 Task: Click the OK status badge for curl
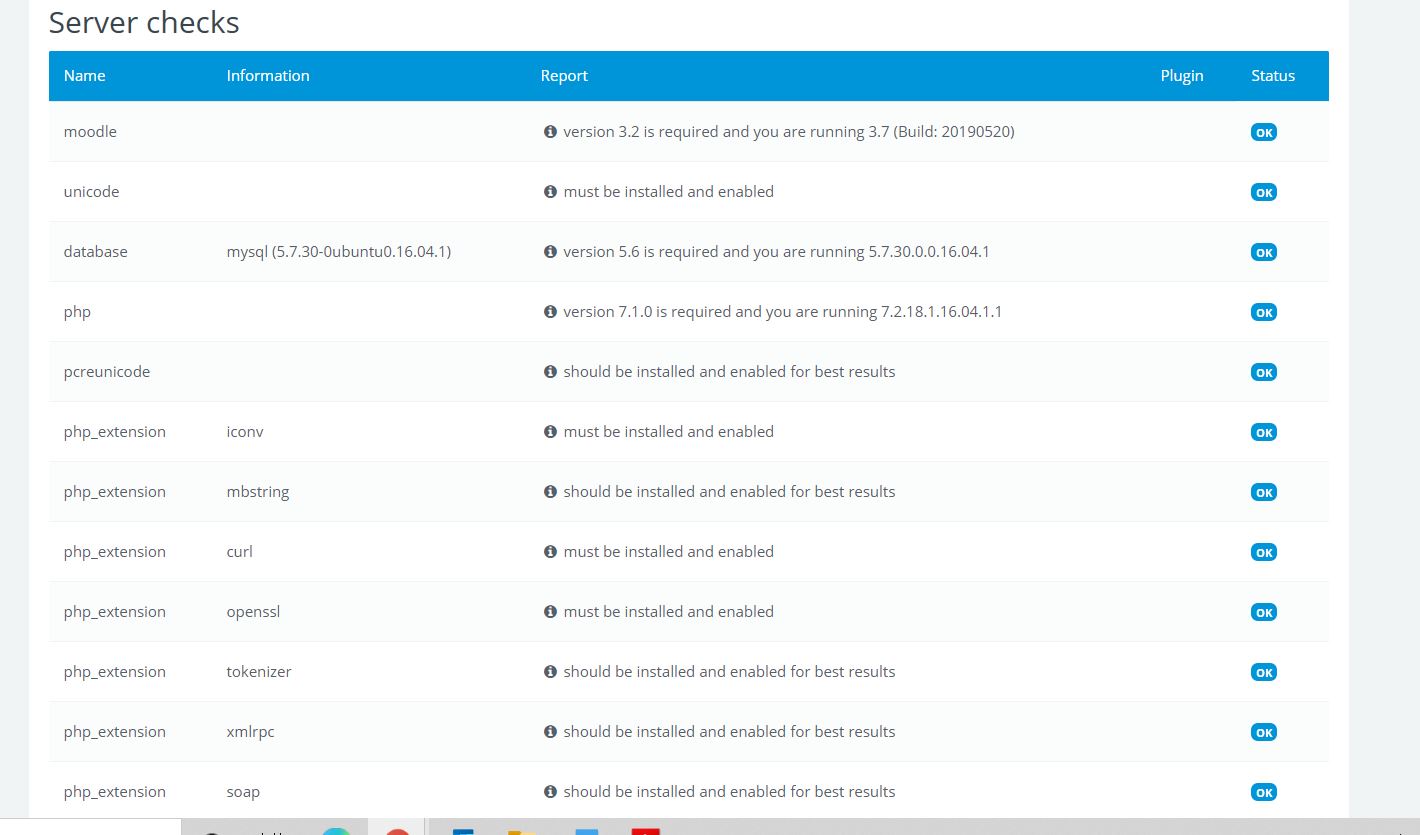point(1264,552)
